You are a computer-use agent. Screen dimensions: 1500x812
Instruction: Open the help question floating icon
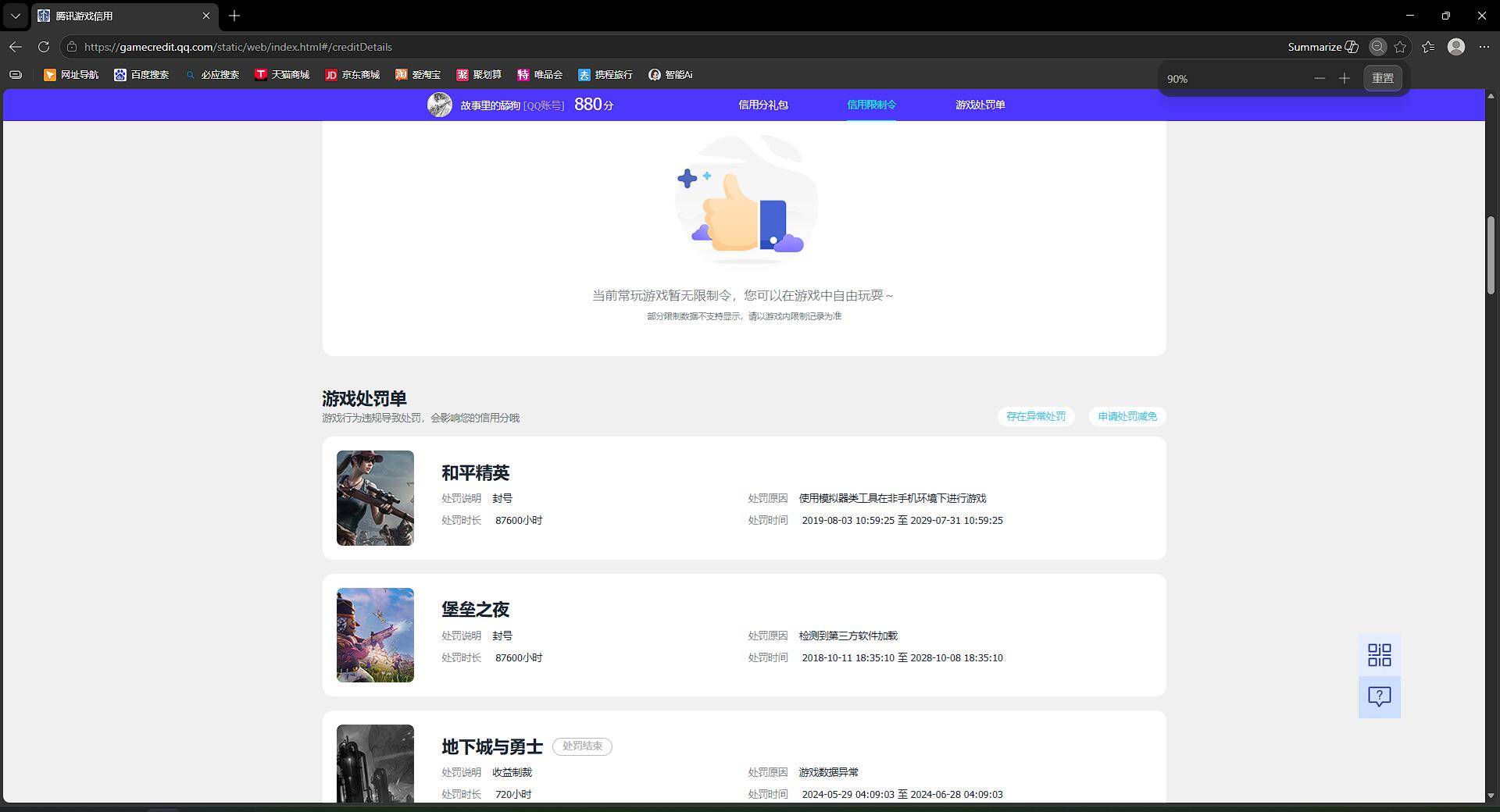coord(1380,696)
